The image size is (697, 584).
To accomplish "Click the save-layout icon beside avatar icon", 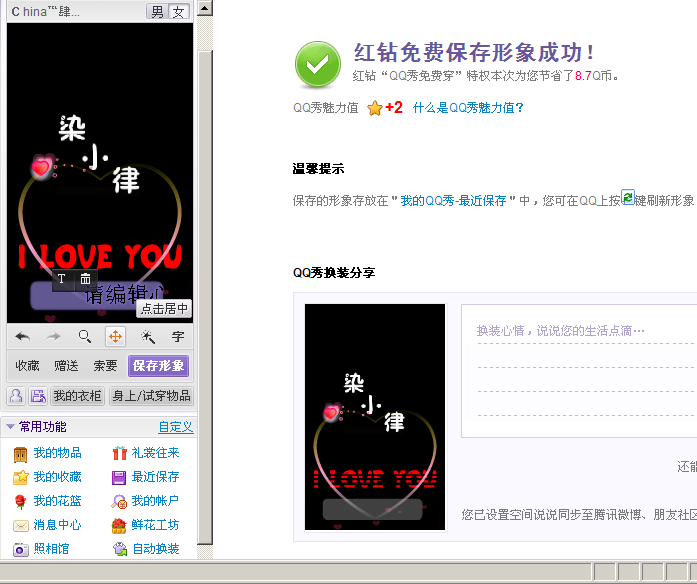I will point(38,396).
